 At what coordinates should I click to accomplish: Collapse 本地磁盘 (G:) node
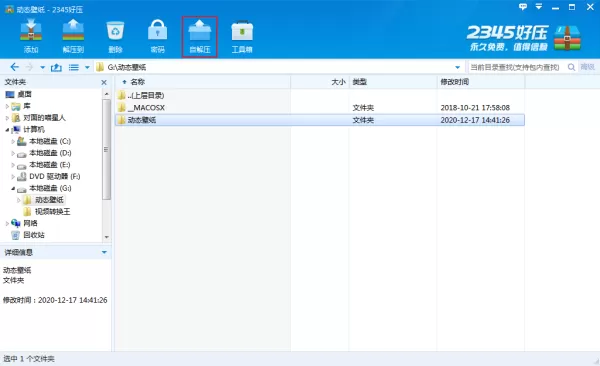click(x=13, y=188)
